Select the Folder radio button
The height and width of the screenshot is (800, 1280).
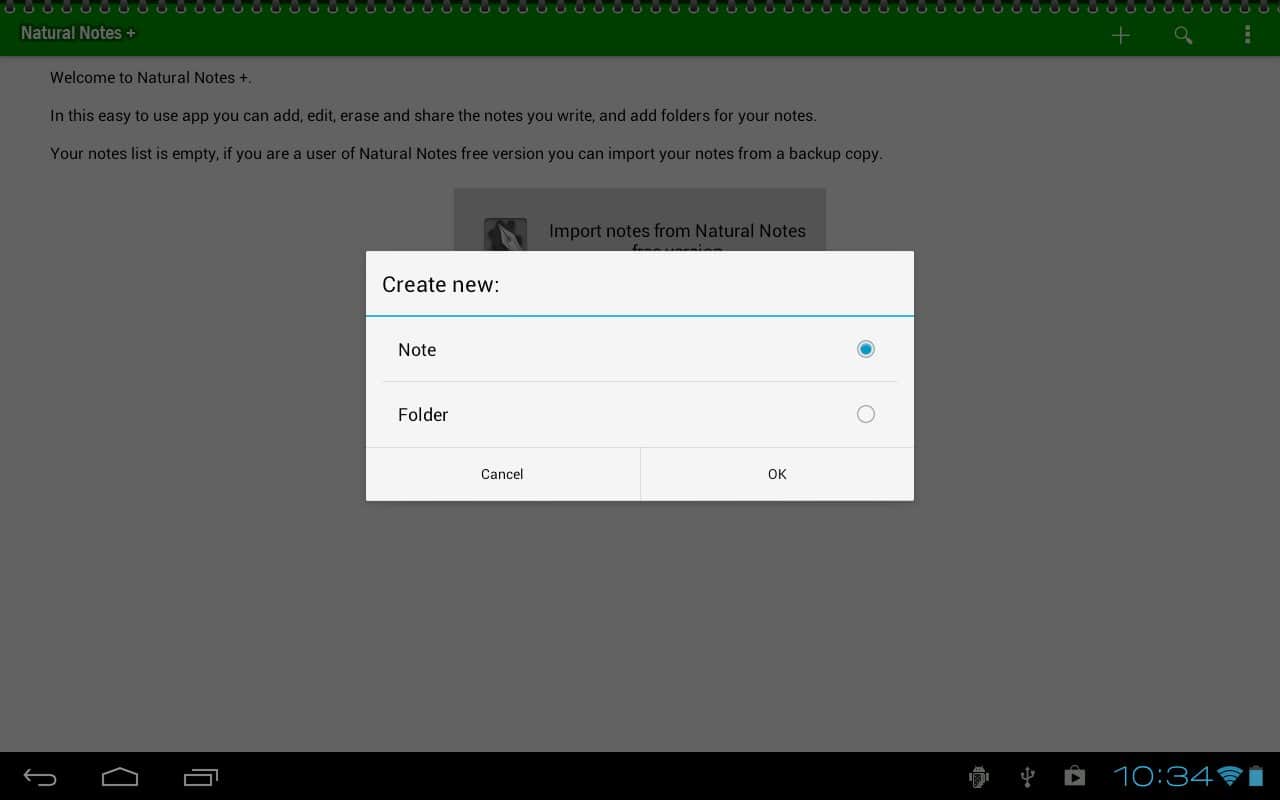coord(865,414)
